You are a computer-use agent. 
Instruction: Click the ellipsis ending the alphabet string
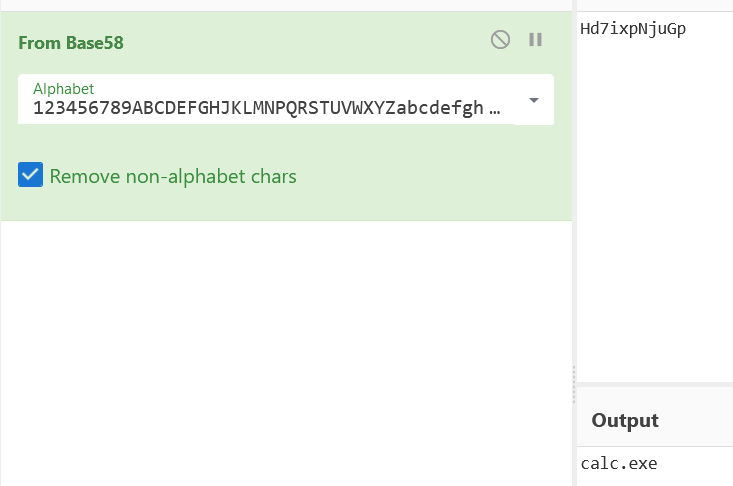click(495, 109)
